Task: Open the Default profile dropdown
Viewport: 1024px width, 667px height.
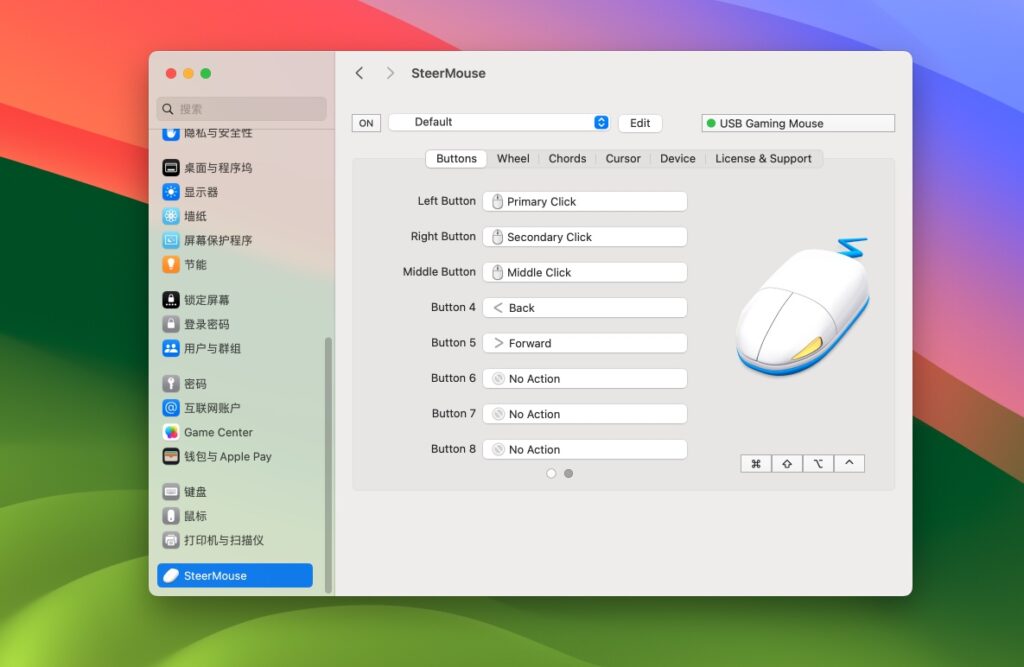Action: point(499,122)
